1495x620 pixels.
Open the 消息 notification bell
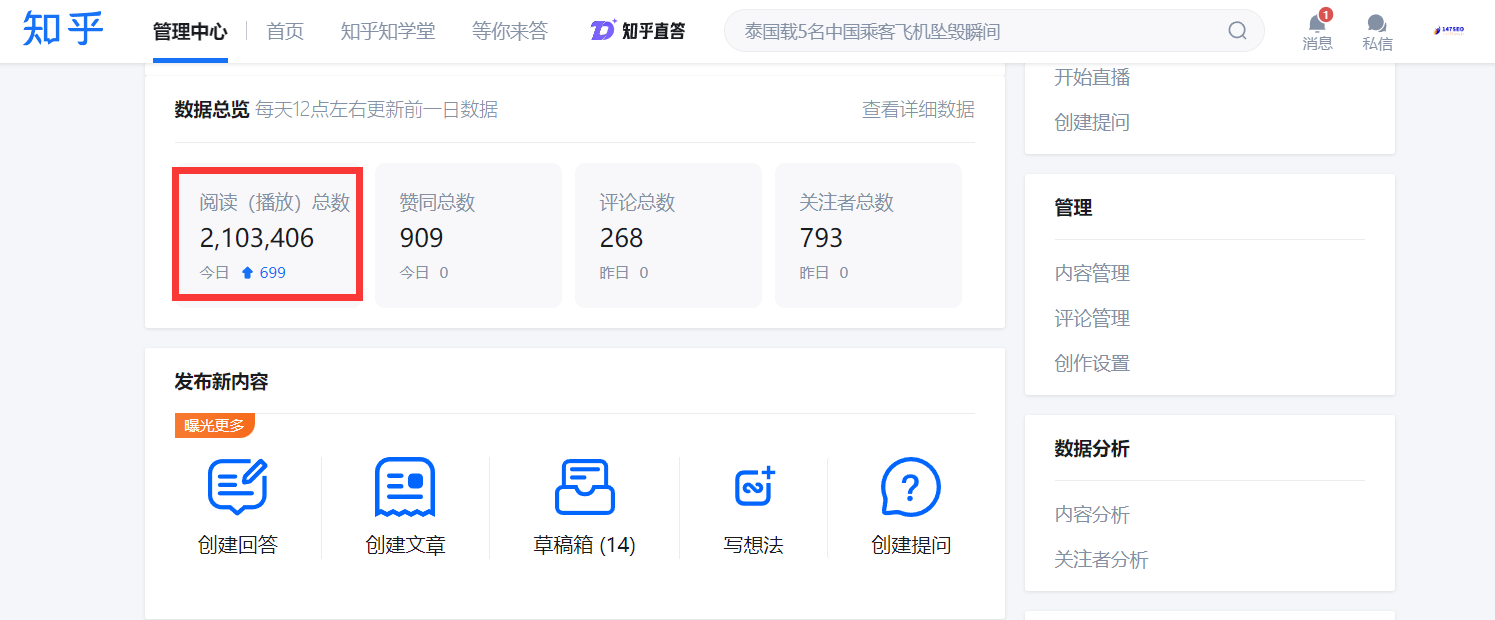click(x=1317, y=24)
